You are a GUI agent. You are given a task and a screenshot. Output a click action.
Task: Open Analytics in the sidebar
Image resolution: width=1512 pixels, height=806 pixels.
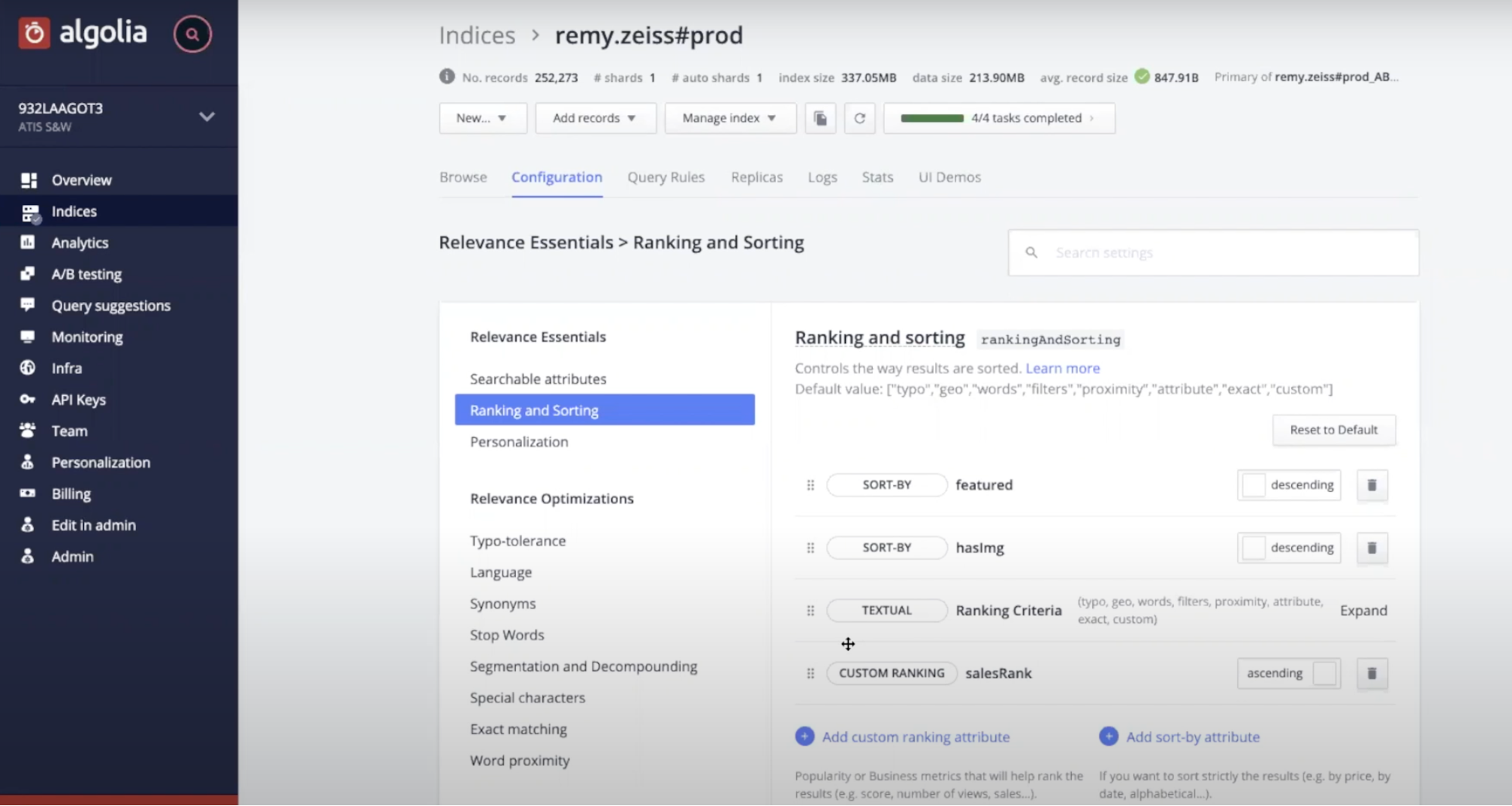79,243
